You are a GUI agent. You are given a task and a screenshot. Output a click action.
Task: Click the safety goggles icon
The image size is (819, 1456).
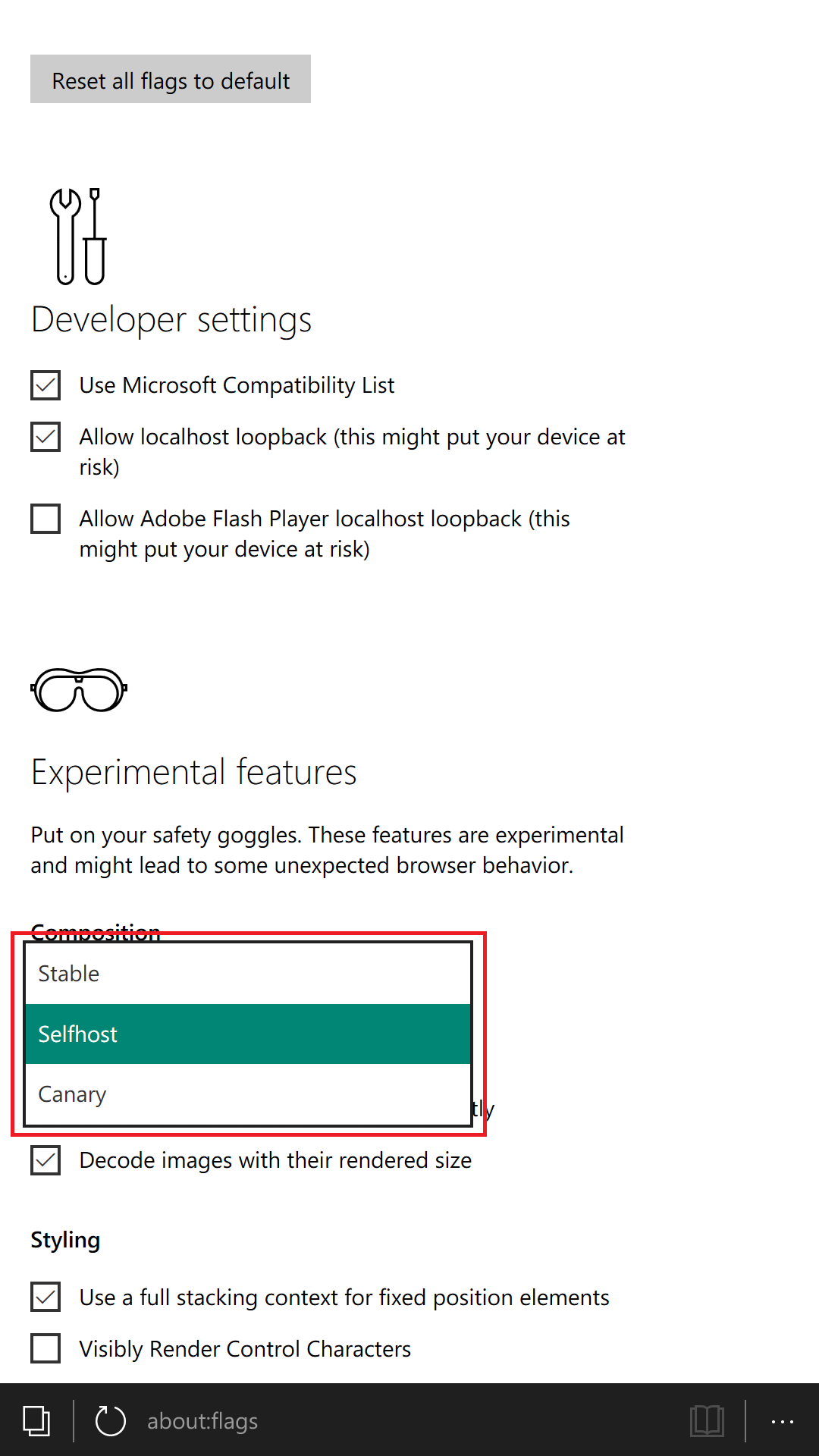[x=79, y=690]
